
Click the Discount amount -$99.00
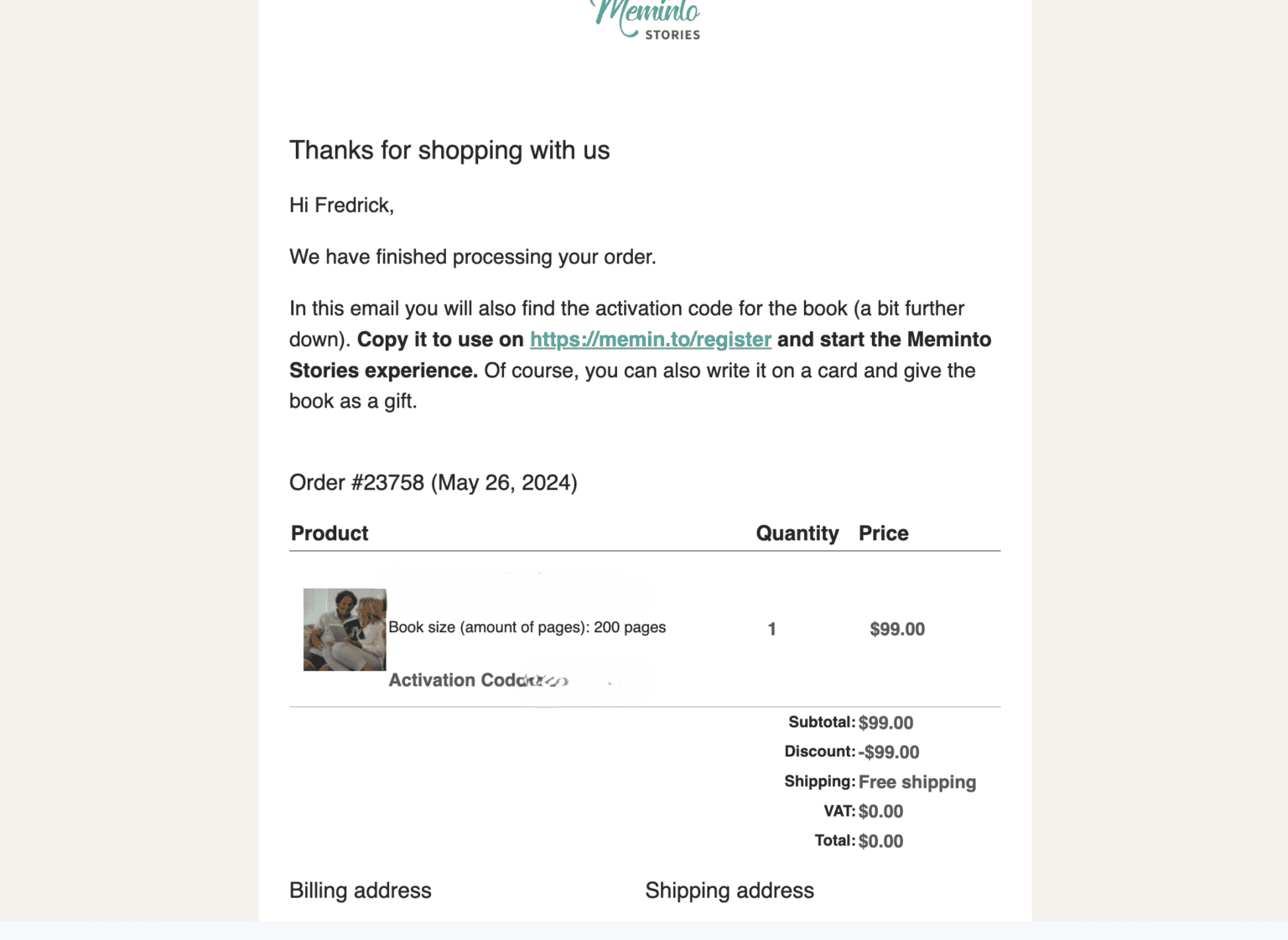889,752
